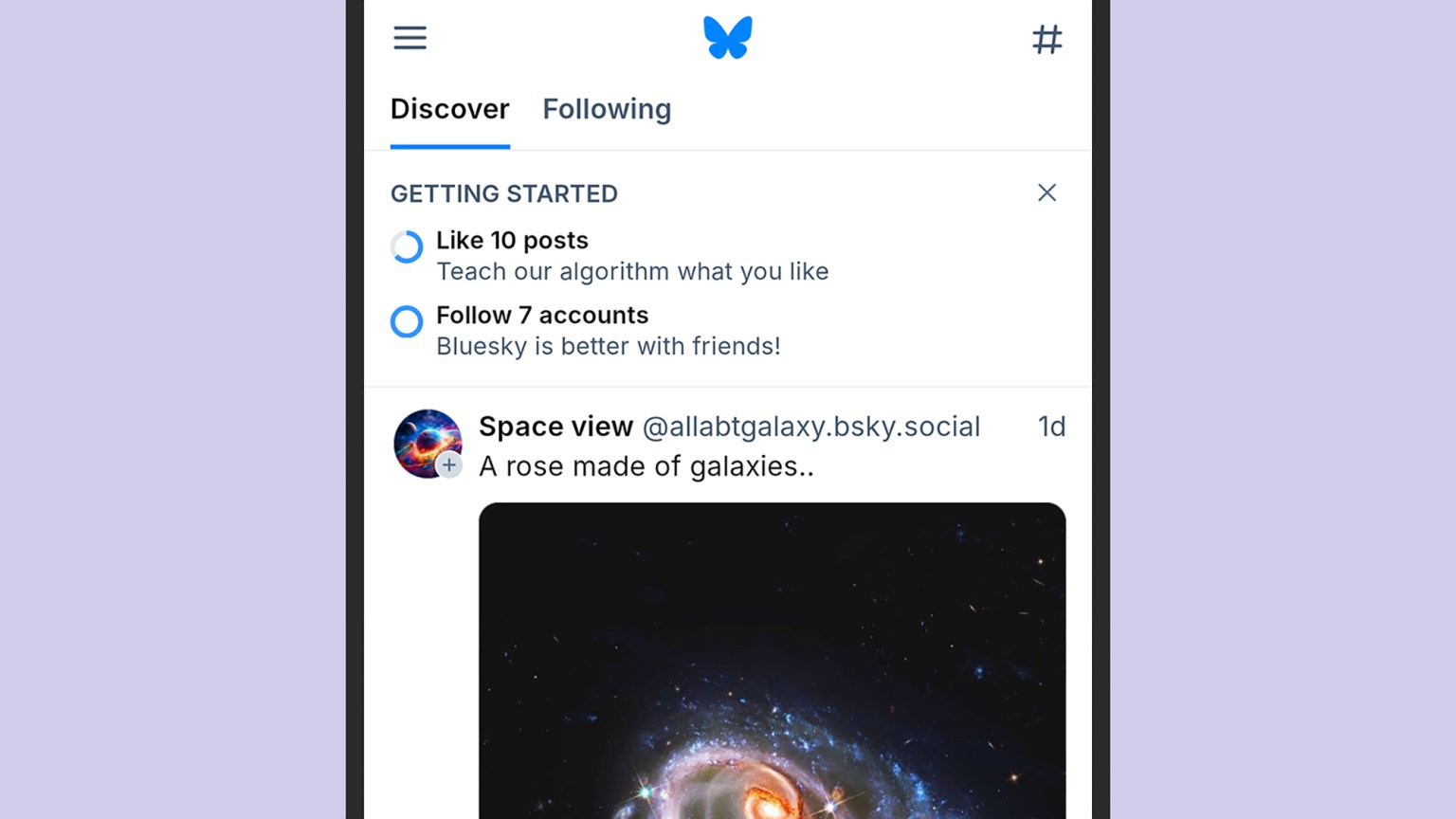Click the Follow 7 accounts progress circle
The height and width of the screenshot is (819, 1456).
(x=407, y=322)
